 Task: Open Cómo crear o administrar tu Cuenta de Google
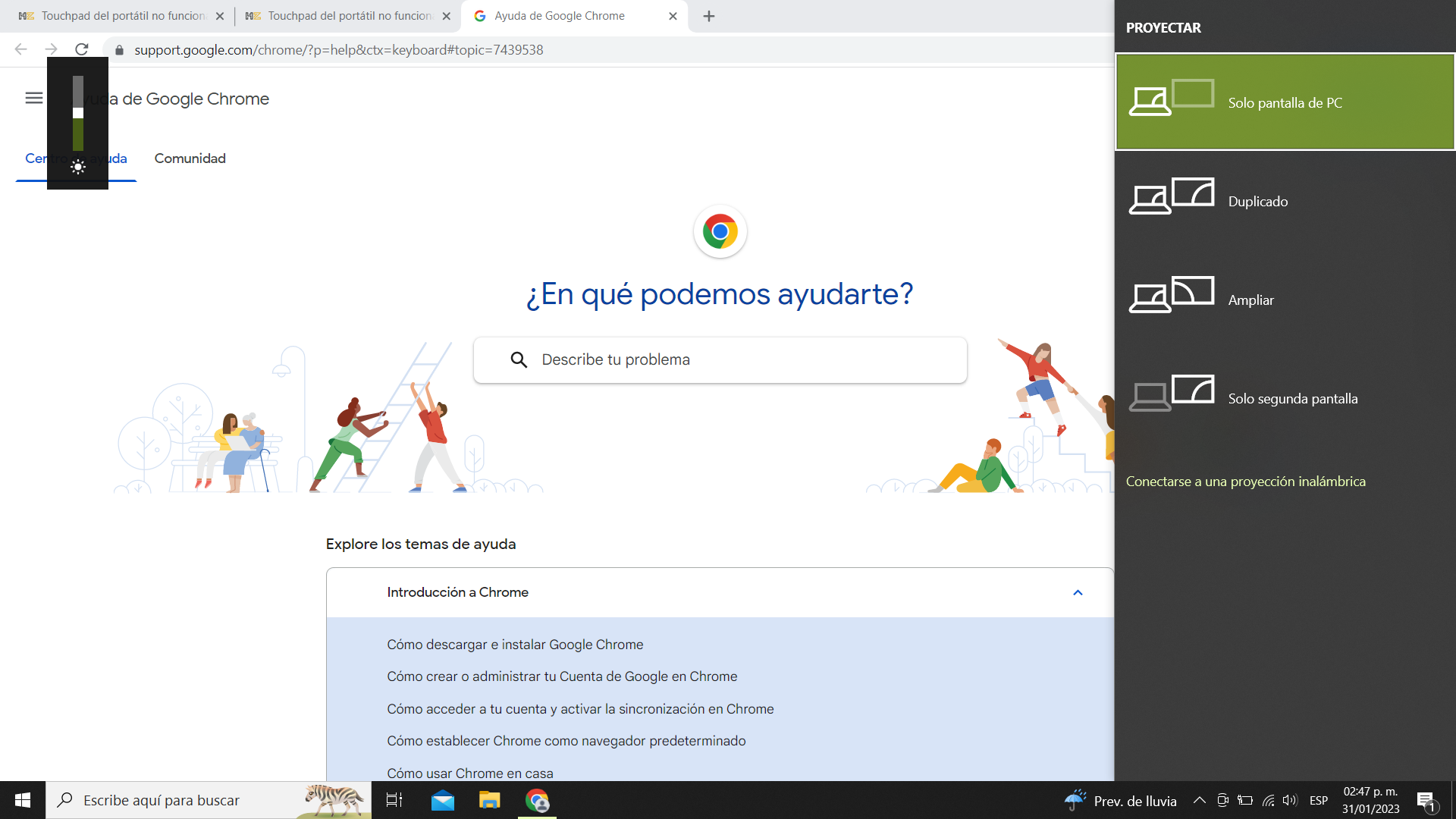point(562,676)
